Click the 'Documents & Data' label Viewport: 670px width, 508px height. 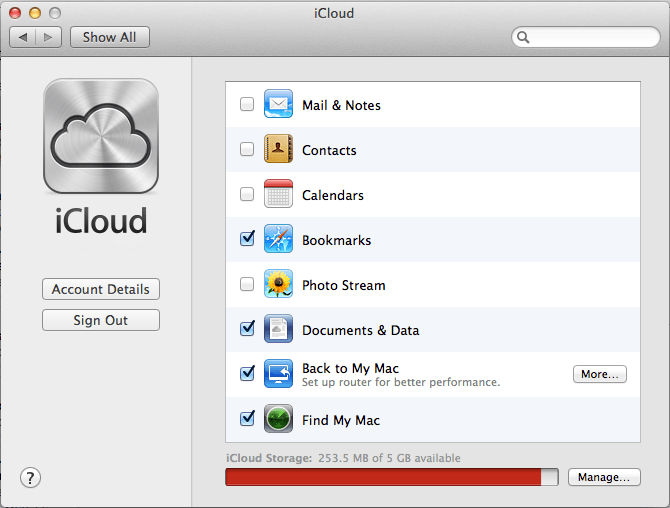click(x=361, y=330)
